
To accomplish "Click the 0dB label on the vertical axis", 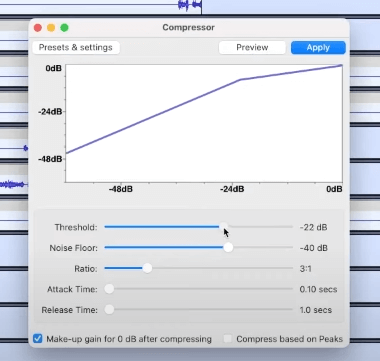I will 54,68.
